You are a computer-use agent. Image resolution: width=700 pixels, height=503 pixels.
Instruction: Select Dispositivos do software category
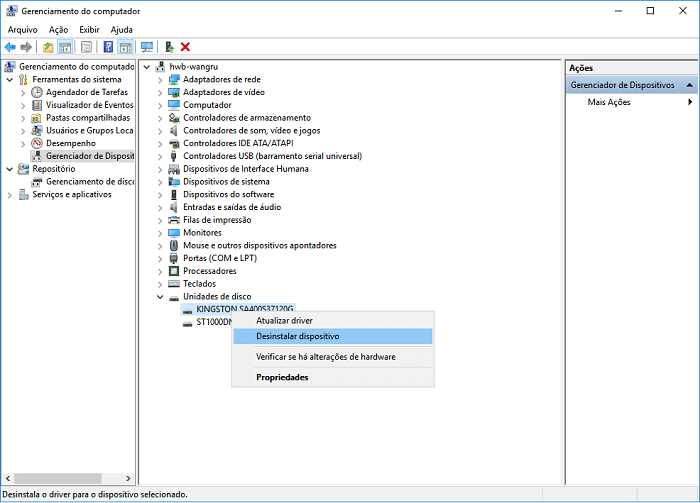(228, 195)
